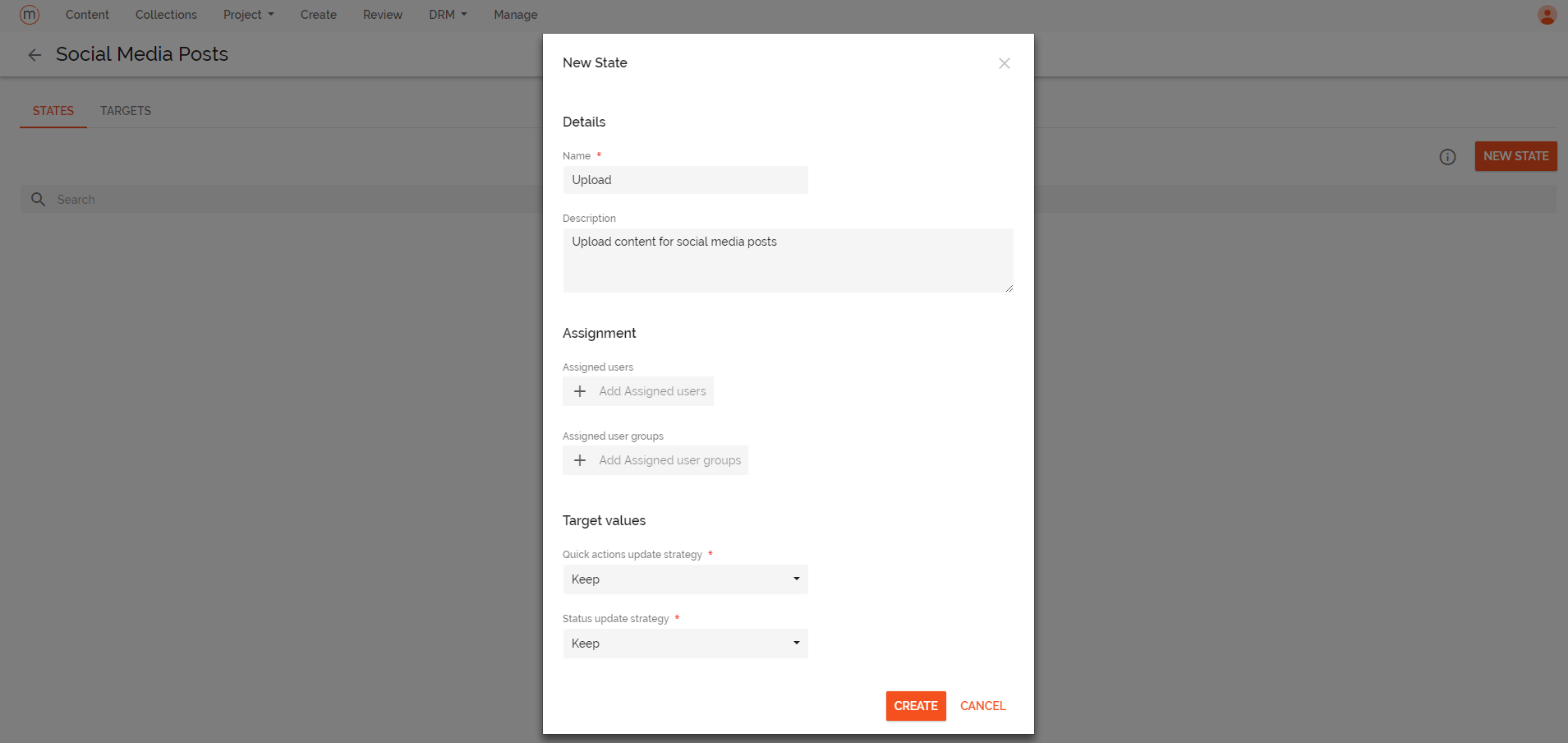Click the Description resize handle corner
Viewport: 1568px width, 743px height.
1009,288
